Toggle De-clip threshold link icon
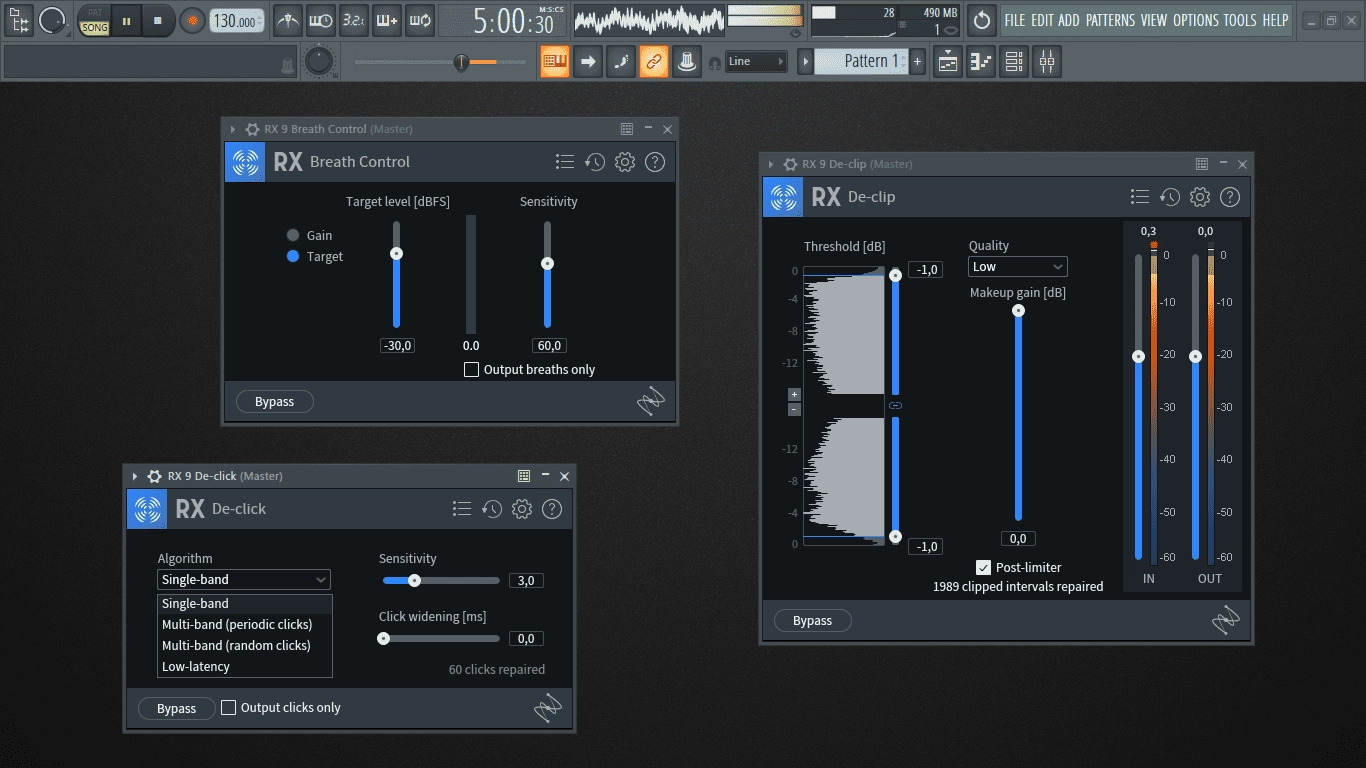Image resolution: width=1366 pixels, height=768 pixels. tap(895, 405)
